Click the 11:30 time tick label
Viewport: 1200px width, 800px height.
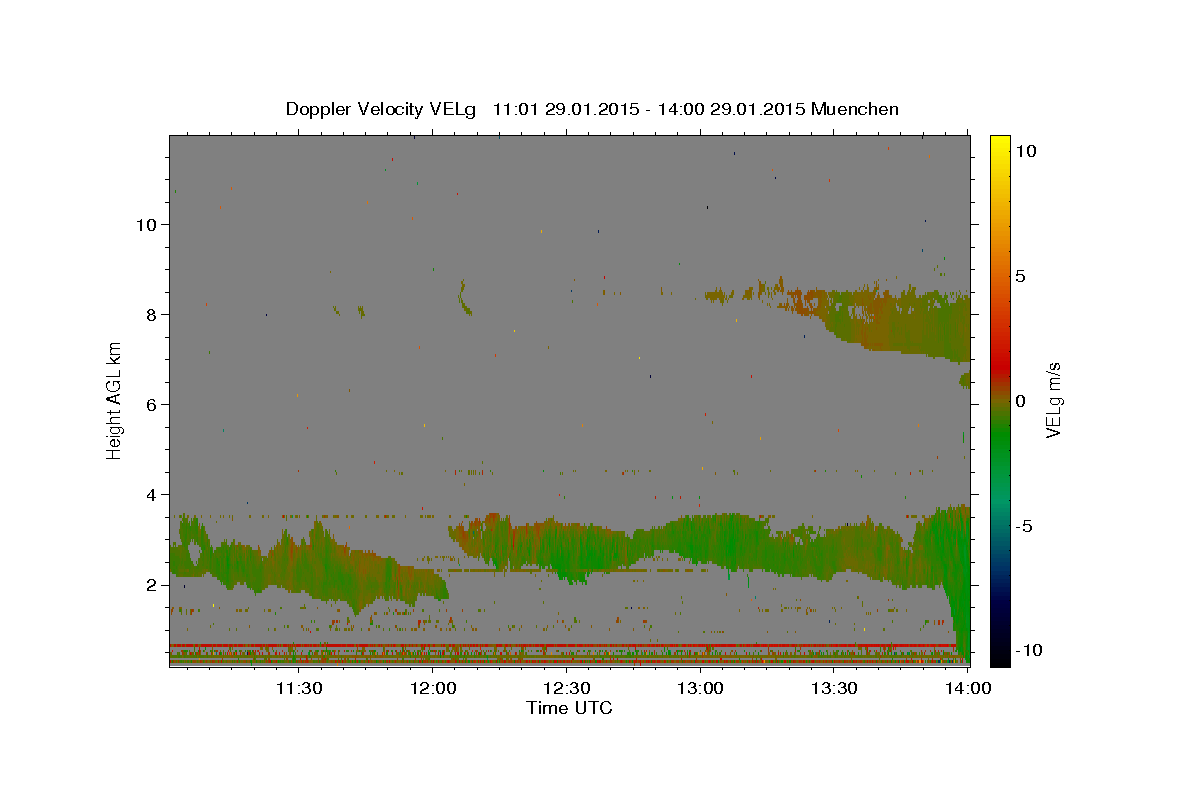tap(298, 688)
